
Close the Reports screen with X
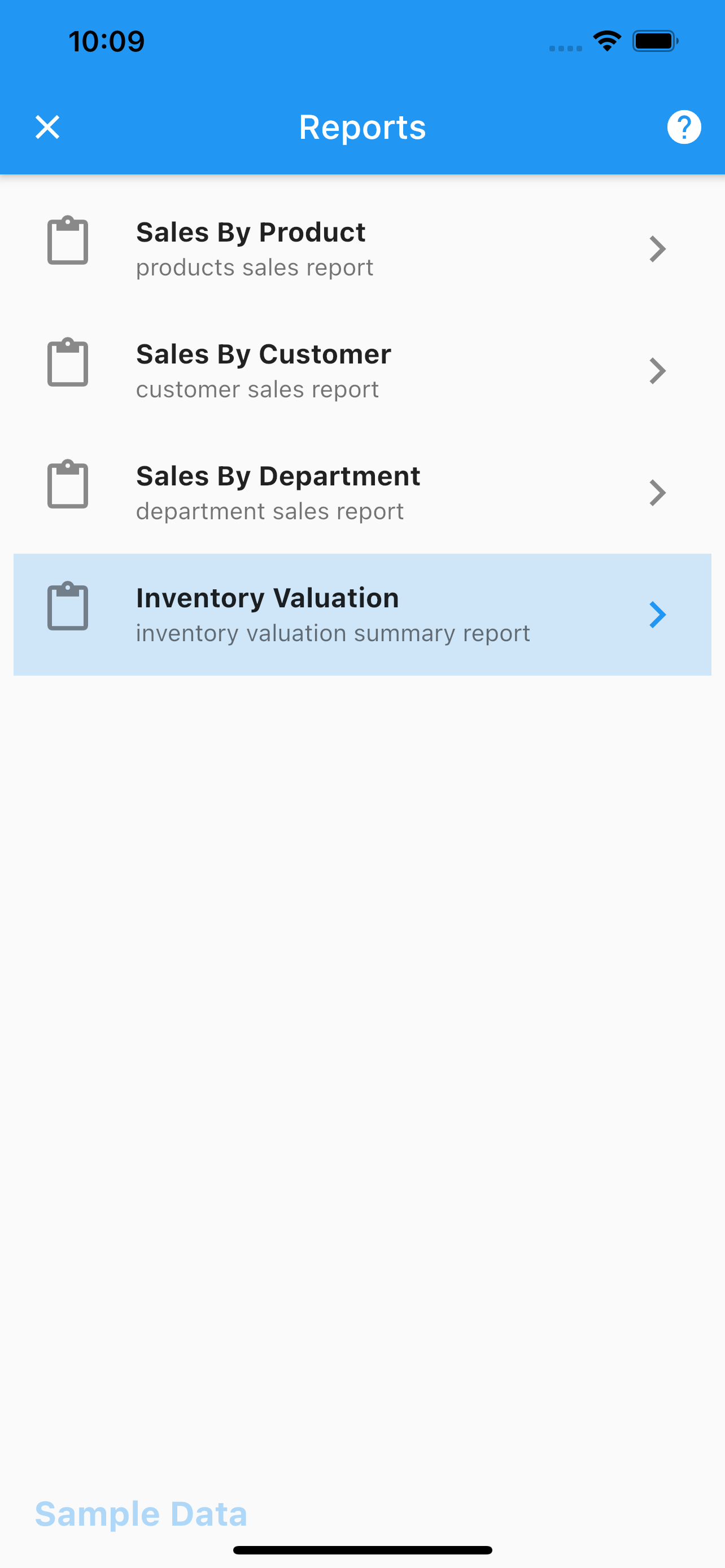tap(47, 127)
